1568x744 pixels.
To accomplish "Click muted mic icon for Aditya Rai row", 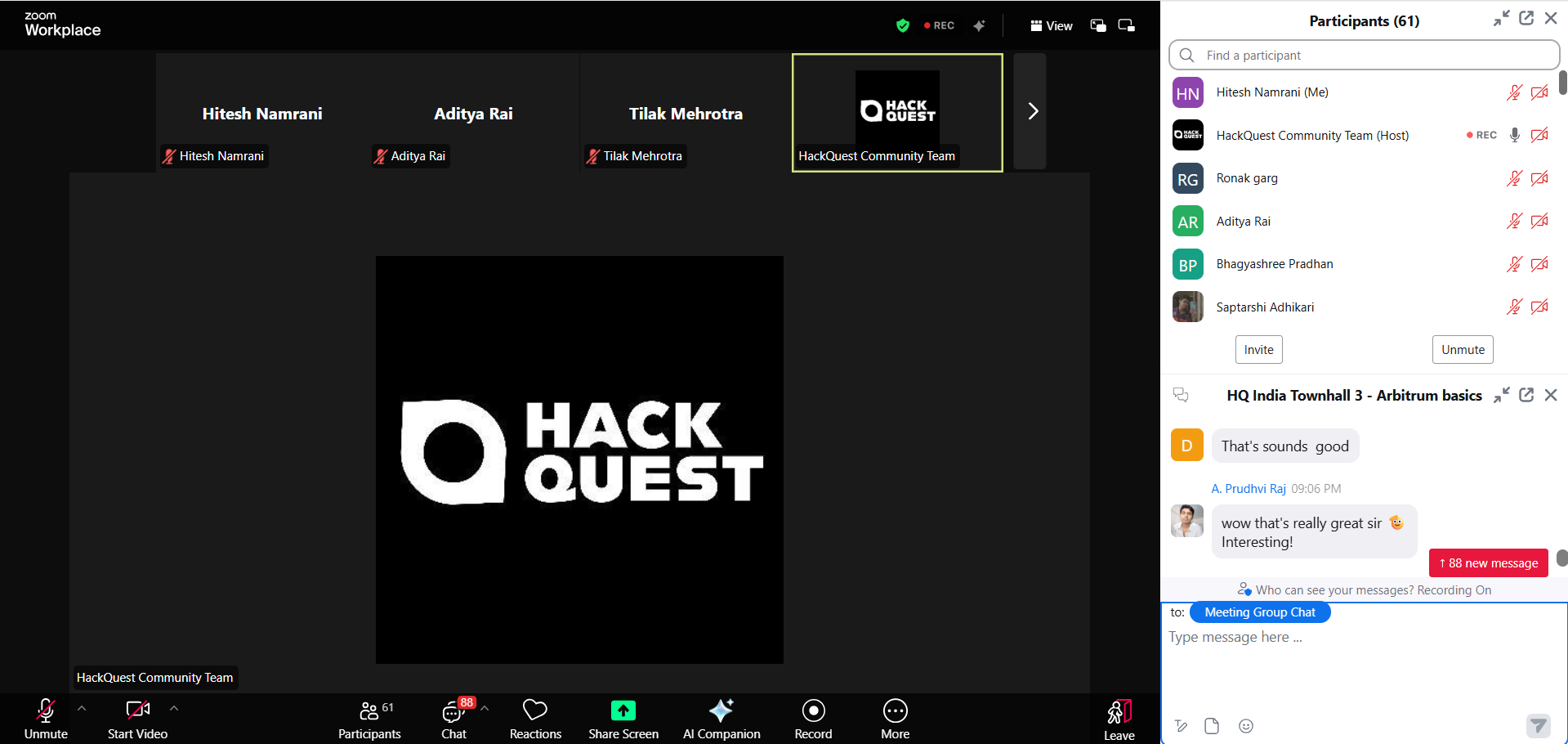I will (x=1514, y=221).
